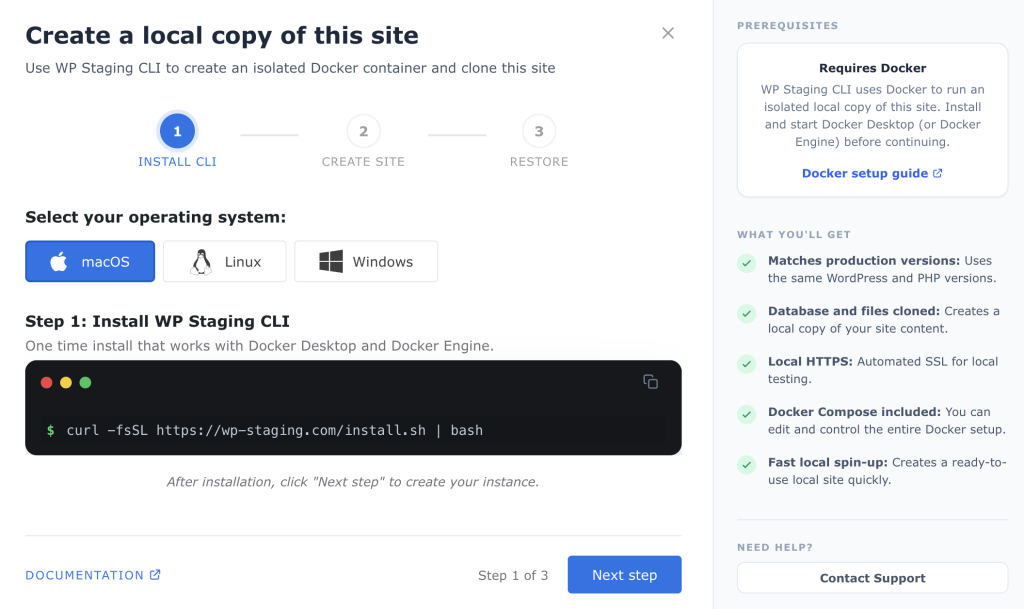
Task: Click the green checkmark beside Local HTTPS
Action: (x=746, y=362)
